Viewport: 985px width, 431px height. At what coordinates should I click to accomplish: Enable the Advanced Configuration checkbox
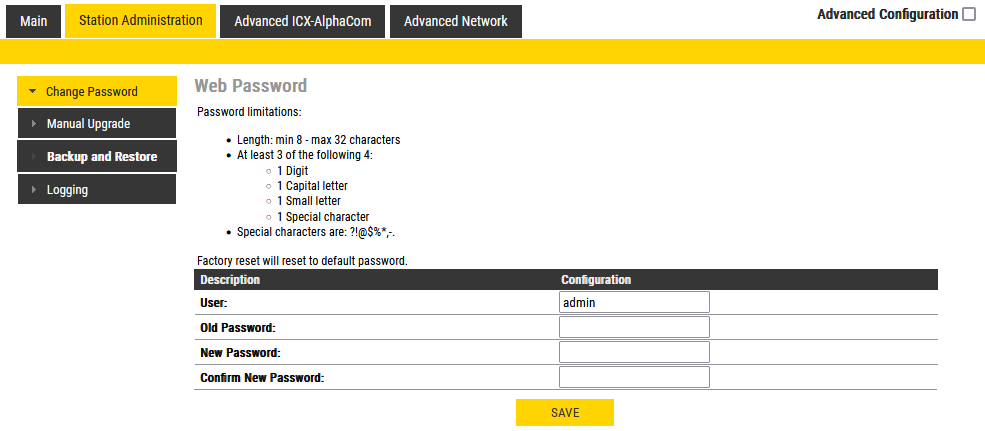(x=968, y=14)
